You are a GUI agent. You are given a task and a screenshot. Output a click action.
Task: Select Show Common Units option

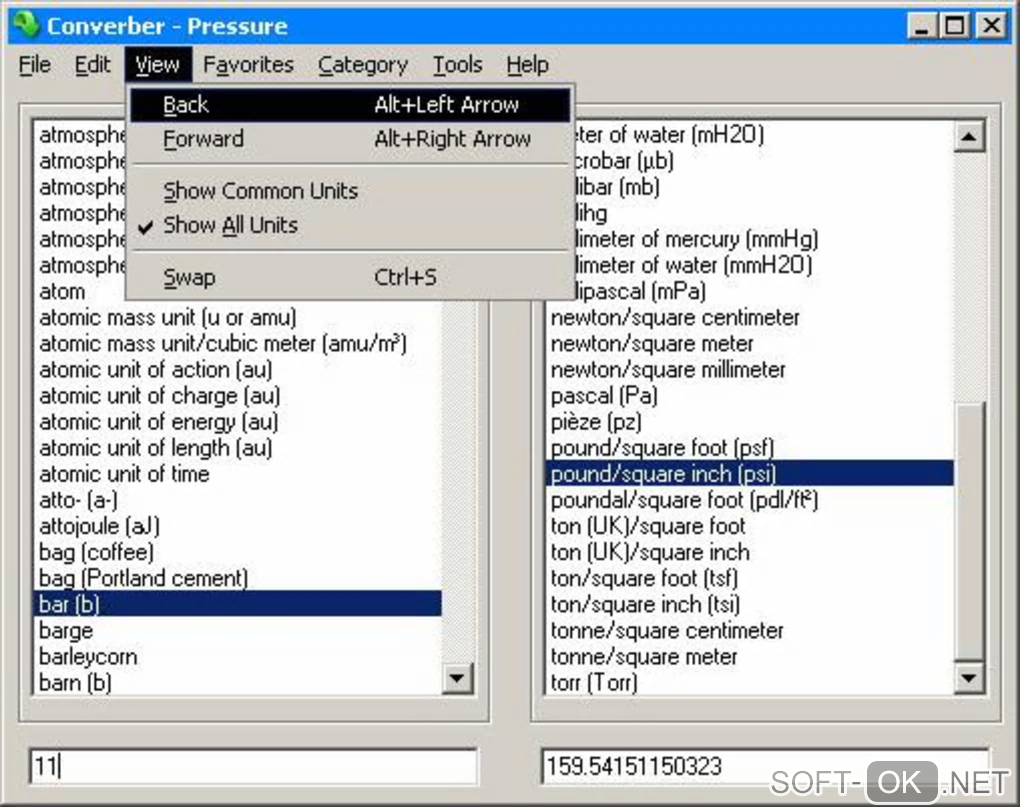coord(350,191)
